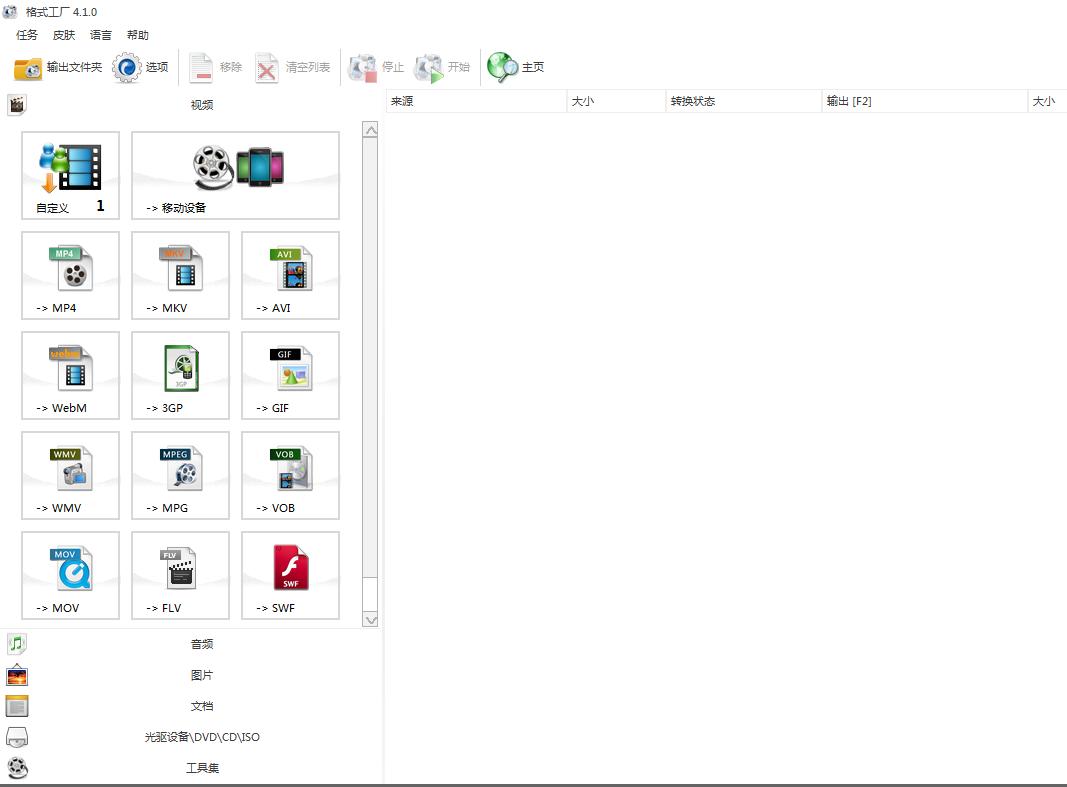
Task: Click the 转换状态 column header
Action: [742, 101]
